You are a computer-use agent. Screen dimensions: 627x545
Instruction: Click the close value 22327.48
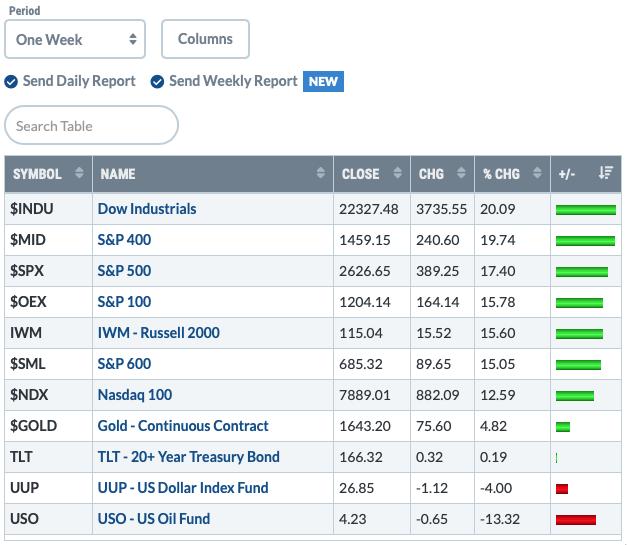click(x=369, y=209)
